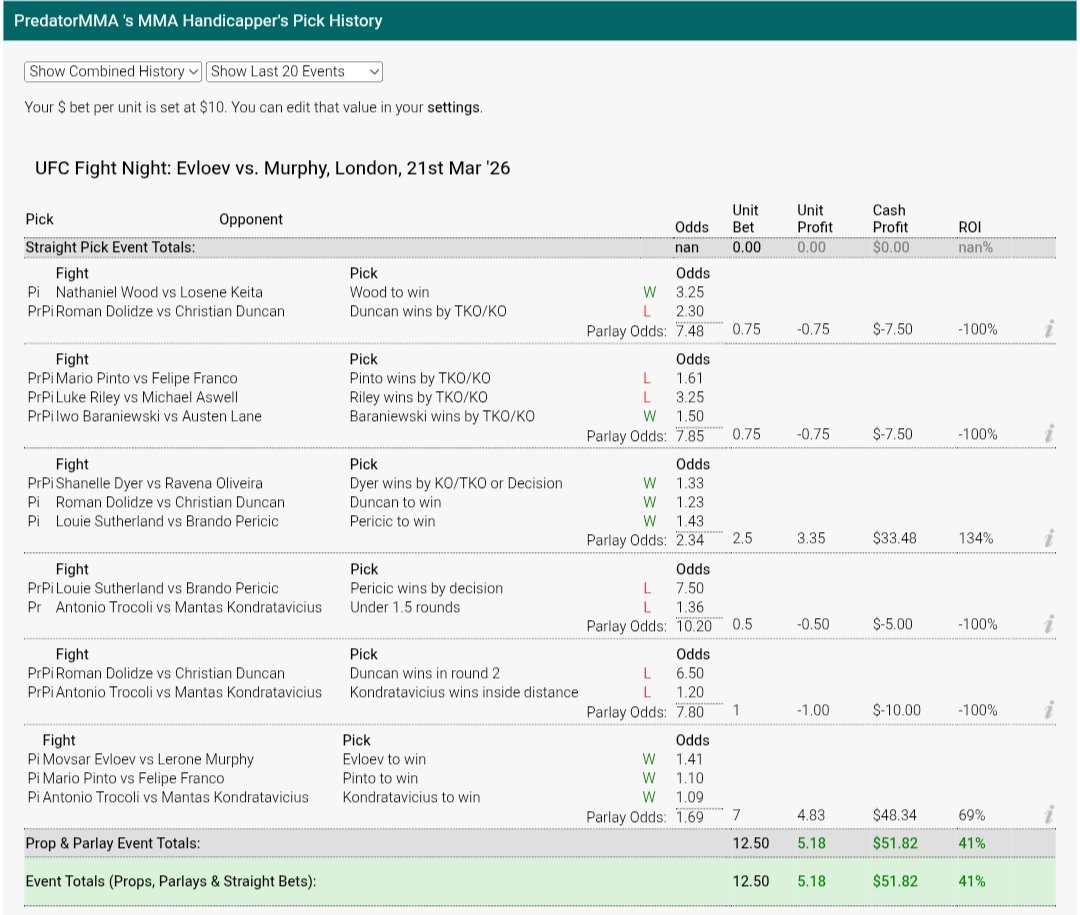This screenshot has width=1080, height=915.
Task: Click the pick 'Duncan to win'
Action: coord(395,502)
